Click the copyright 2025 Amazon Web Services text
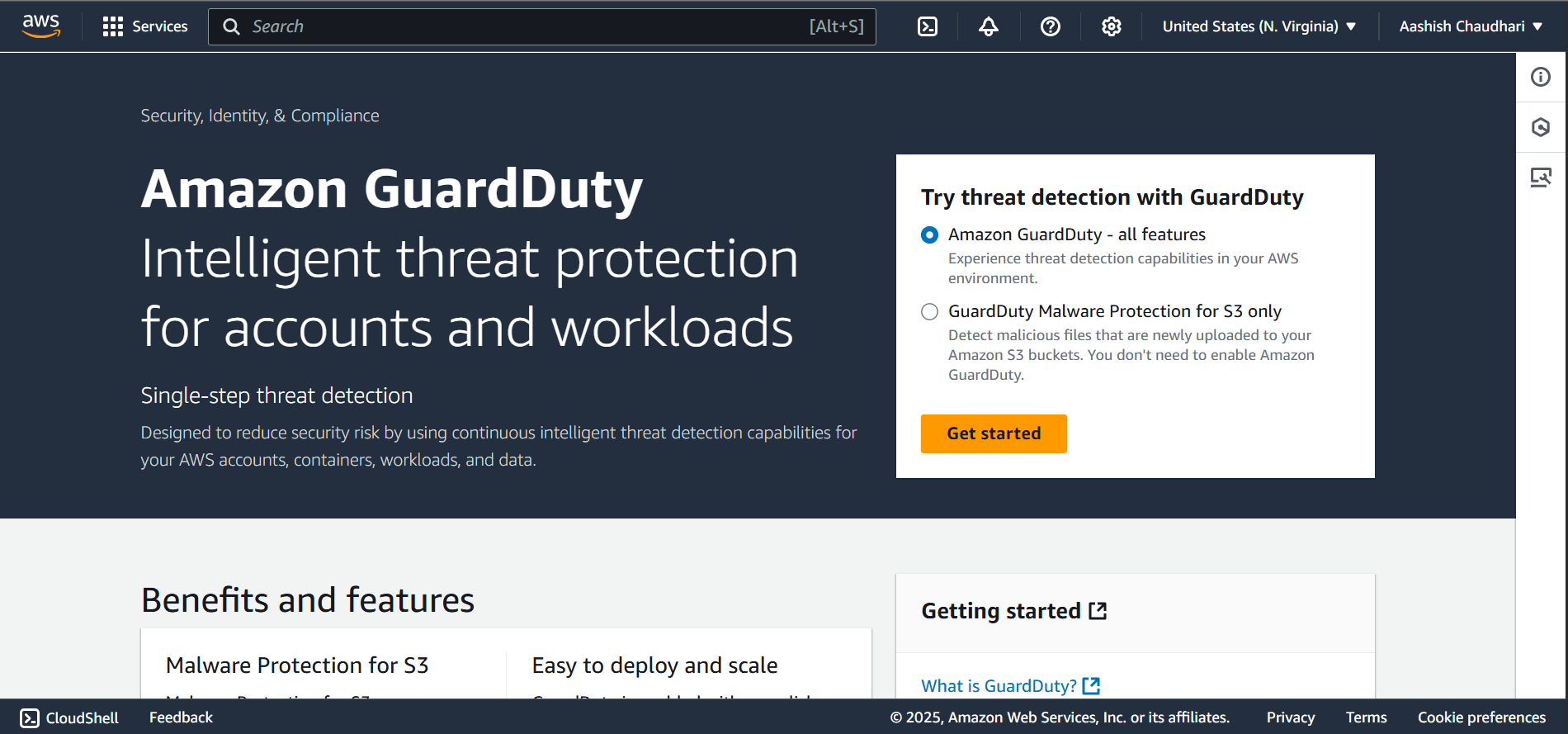This screenshot has height=734, width=1568. (1060, 717)
